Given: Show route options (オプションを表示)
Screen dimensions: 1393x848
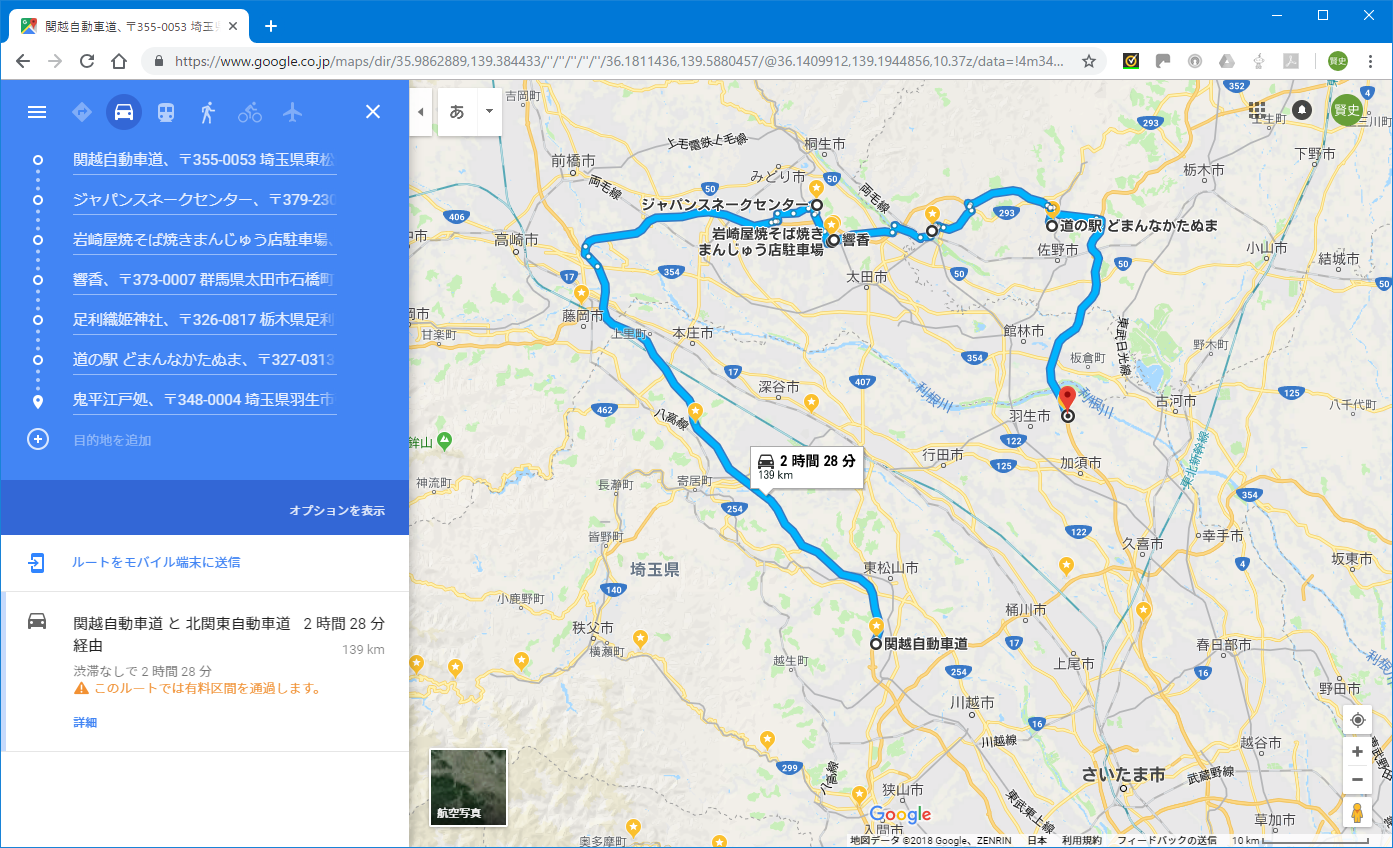Looking at the screenshot, I should coord(337,511).
